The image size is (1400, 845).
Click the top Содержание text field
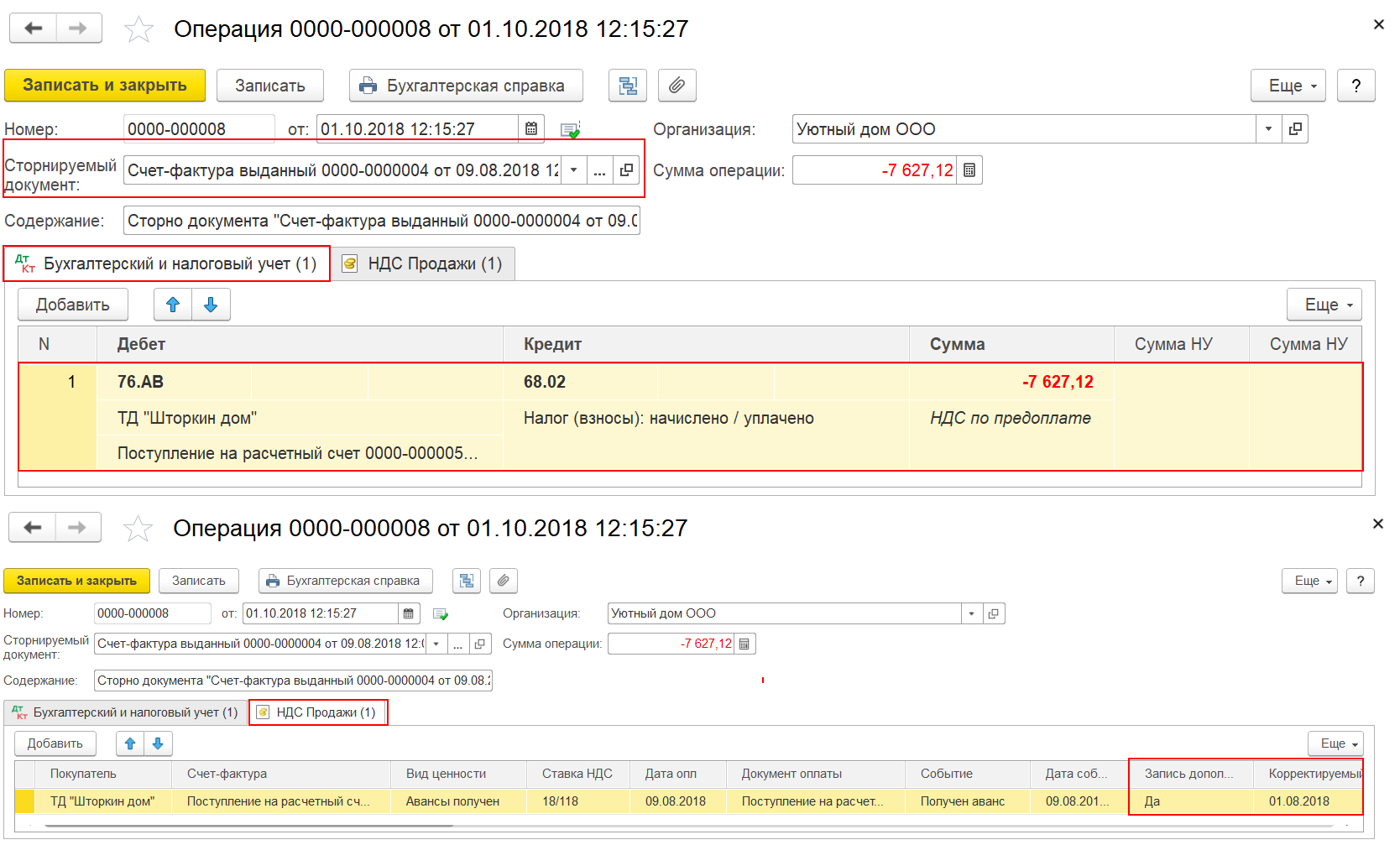tap(382, 221)
